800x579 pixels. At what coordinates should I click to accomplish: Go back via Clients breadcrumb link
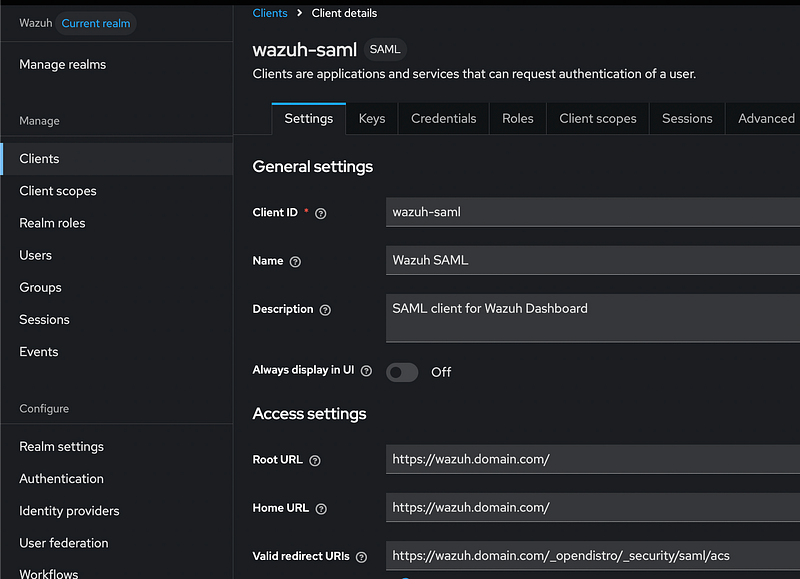[x=270, y=13]
